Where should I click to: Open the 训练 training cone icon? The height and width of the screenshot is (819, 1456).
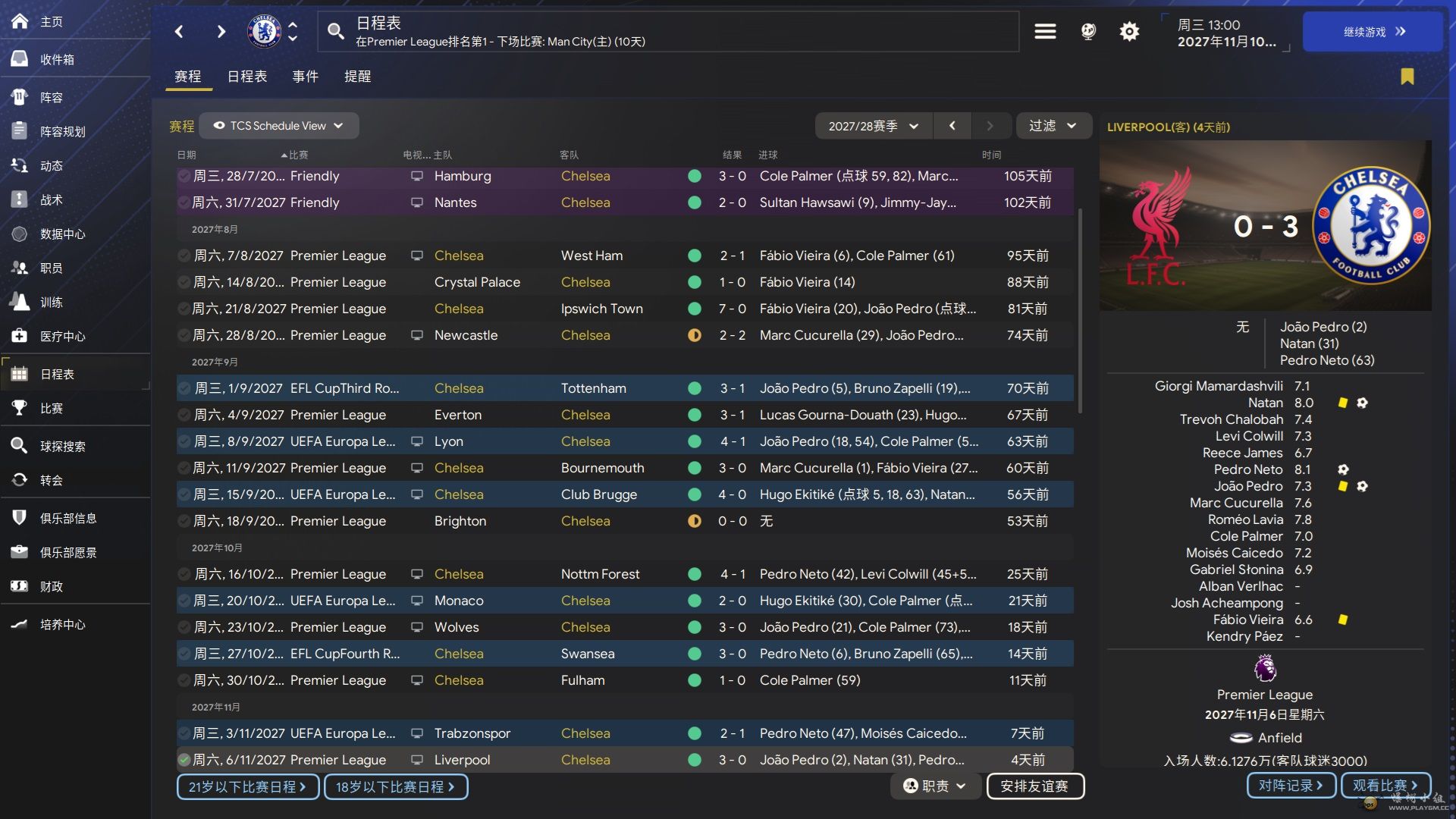pyautogui.click(x=20, y=302)
